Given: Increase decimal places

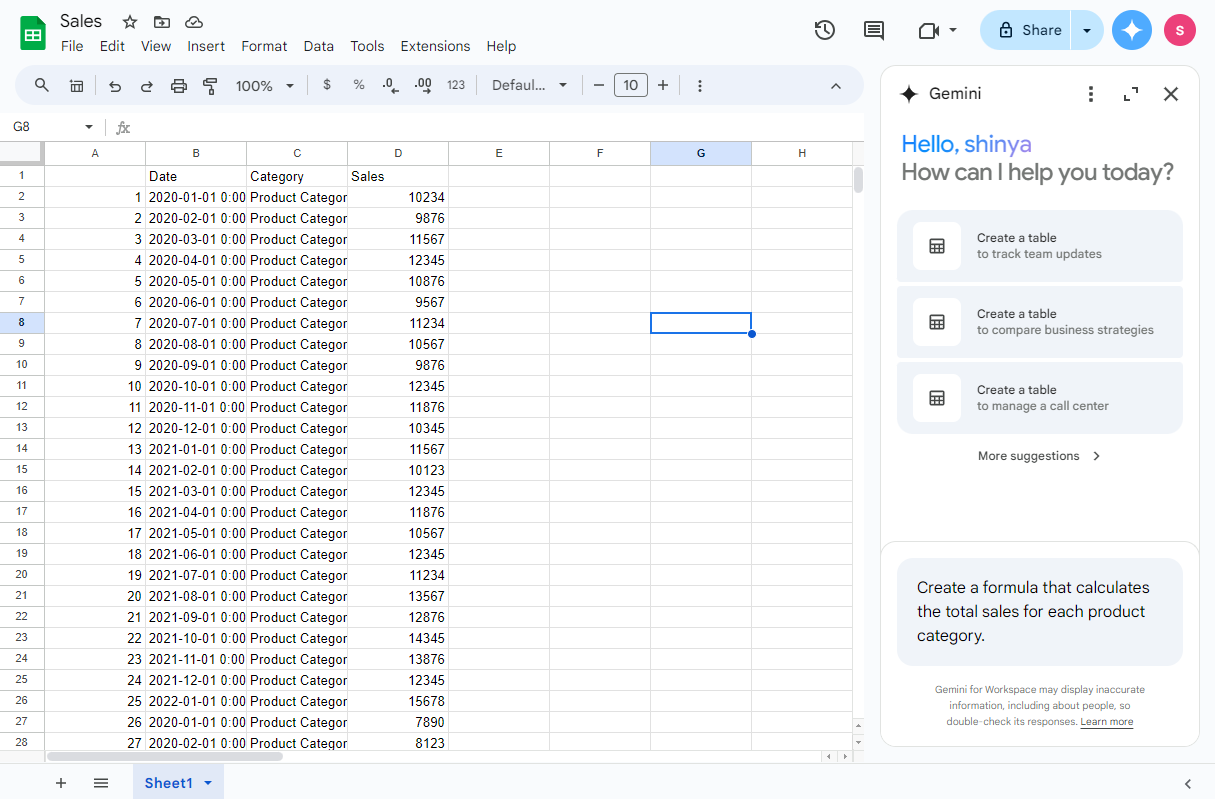Looking at the screenshot, I should pos(423,86).
